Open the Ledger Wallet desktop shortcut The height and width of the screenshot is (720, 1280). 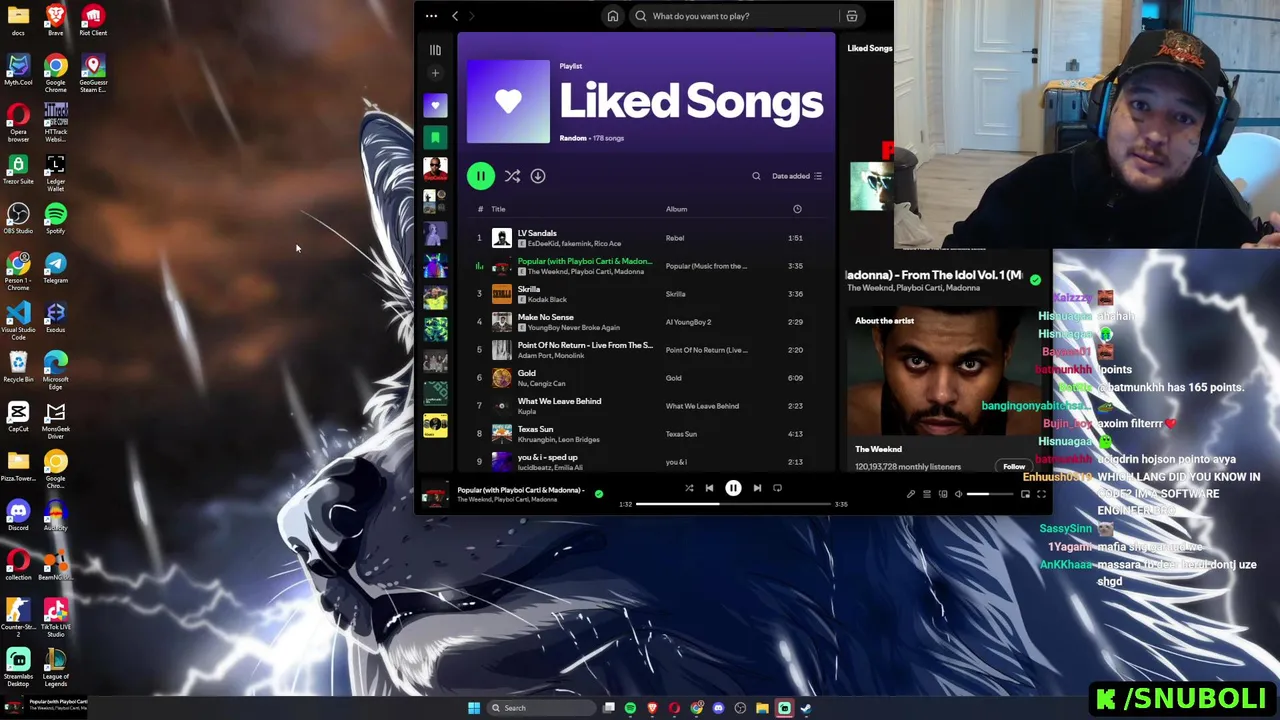click(55, 172)
